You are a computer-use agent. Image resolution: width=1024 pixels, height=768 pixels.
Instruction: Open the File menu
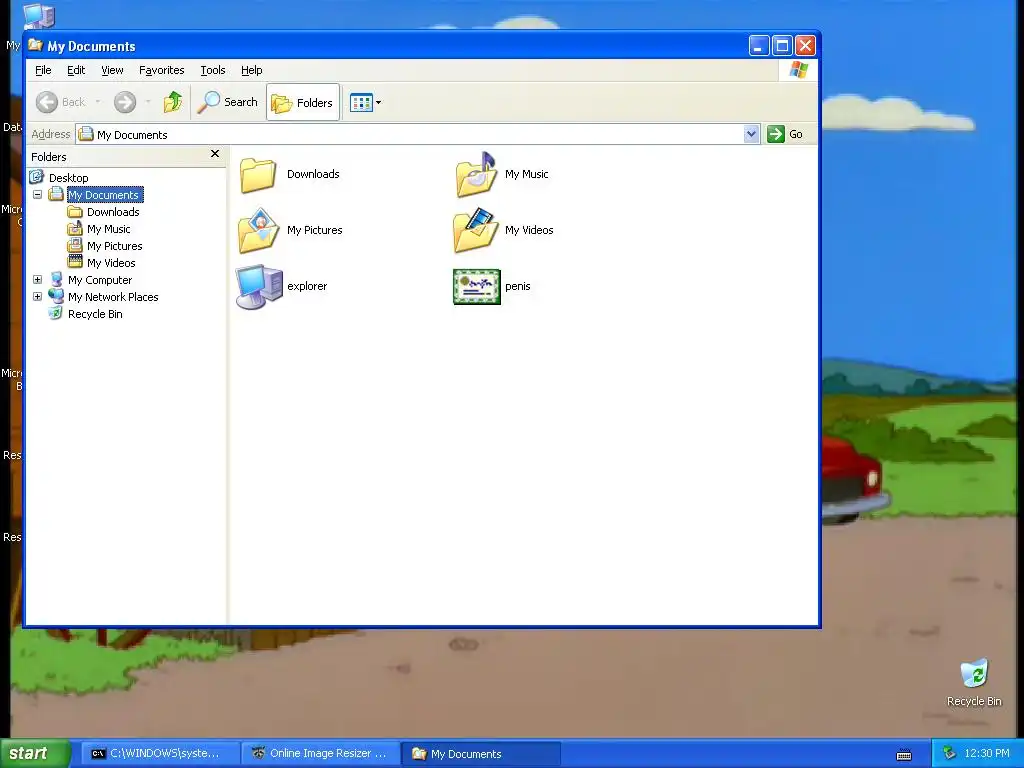click(x=43, y=70)
